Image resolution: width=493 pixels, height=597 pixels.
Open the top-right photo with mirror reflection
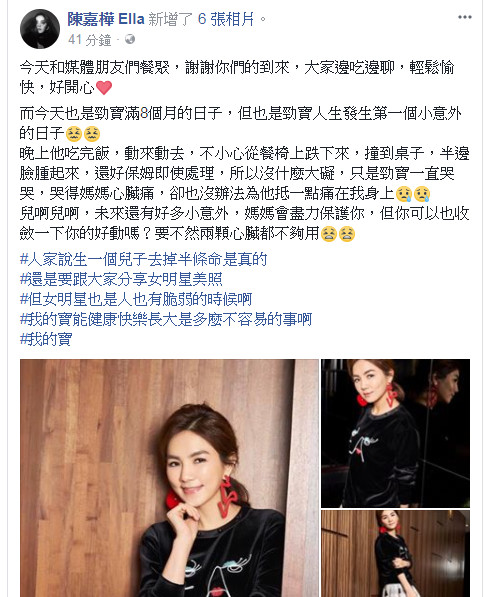point(396,433)
